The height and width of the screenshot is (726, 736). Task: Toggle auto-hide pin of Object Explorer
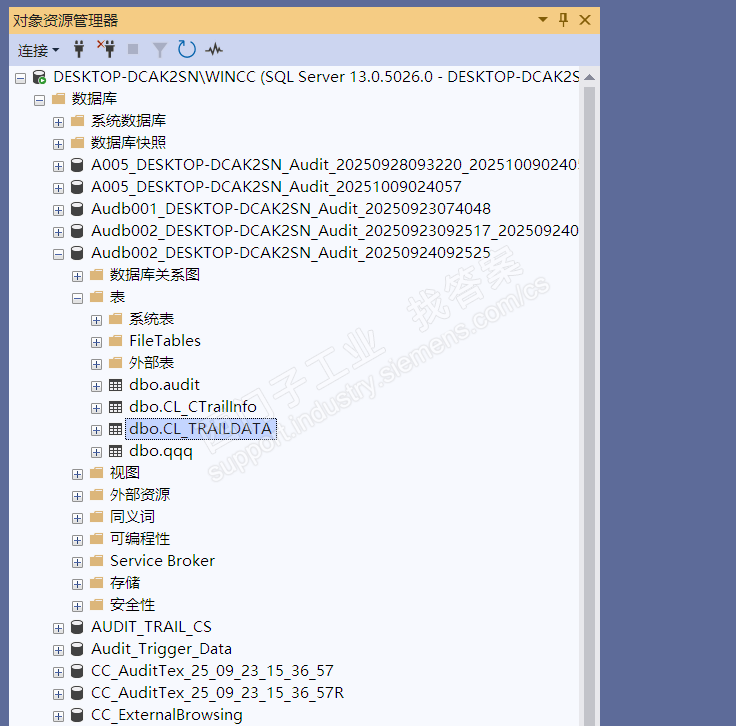[563, 20]
